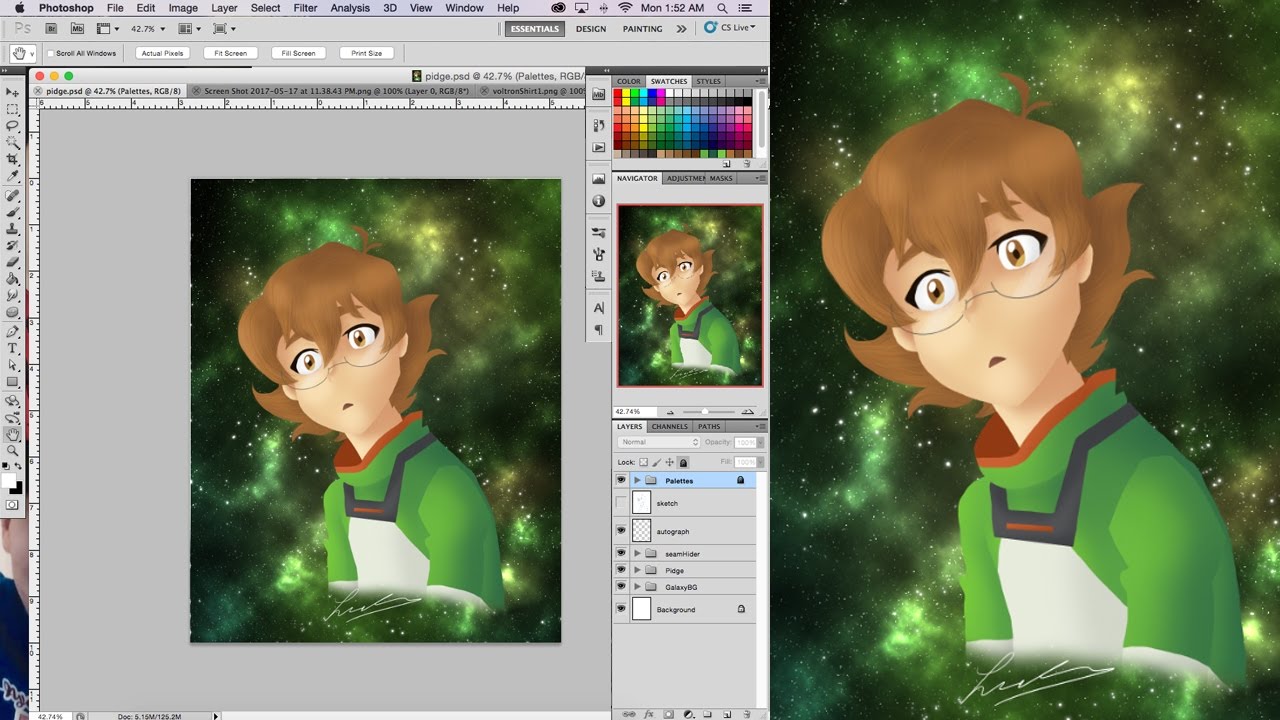Select the Zoom tool in toolbox
This screenshot has height=720, width=1280.
[x=13, y=451]
